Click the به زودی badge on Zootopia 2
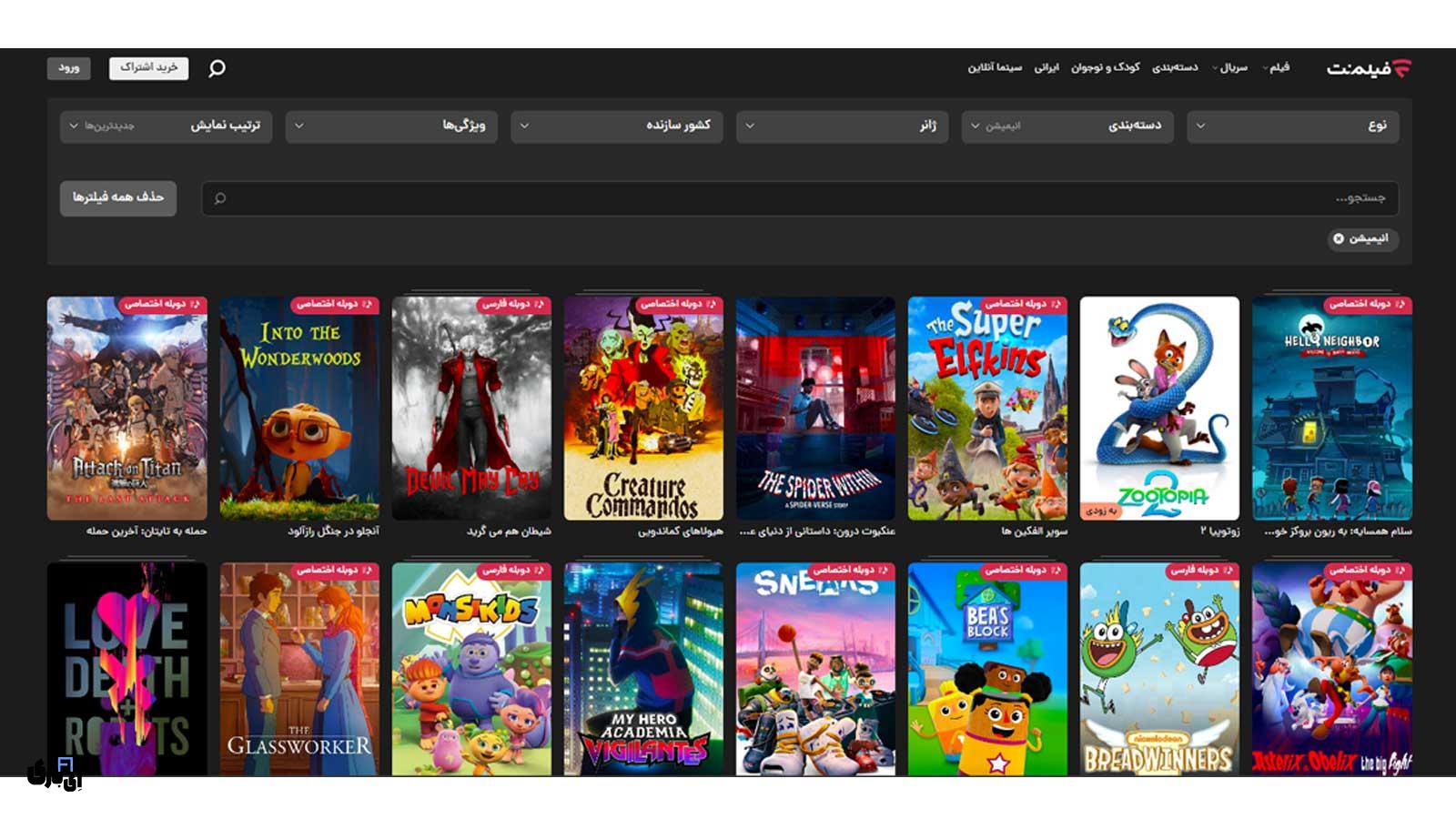 click(1101, 511)
